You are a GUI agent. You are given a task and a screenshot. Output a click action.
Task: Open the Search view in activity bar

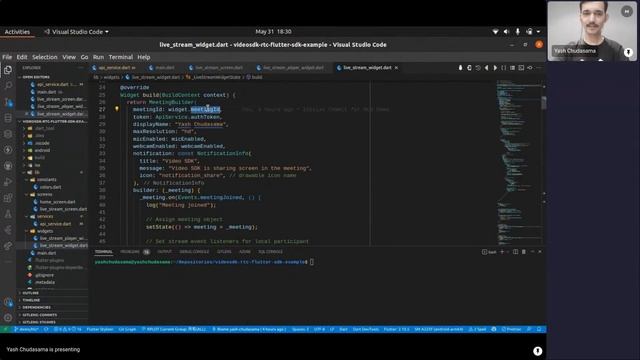[8, 86]
